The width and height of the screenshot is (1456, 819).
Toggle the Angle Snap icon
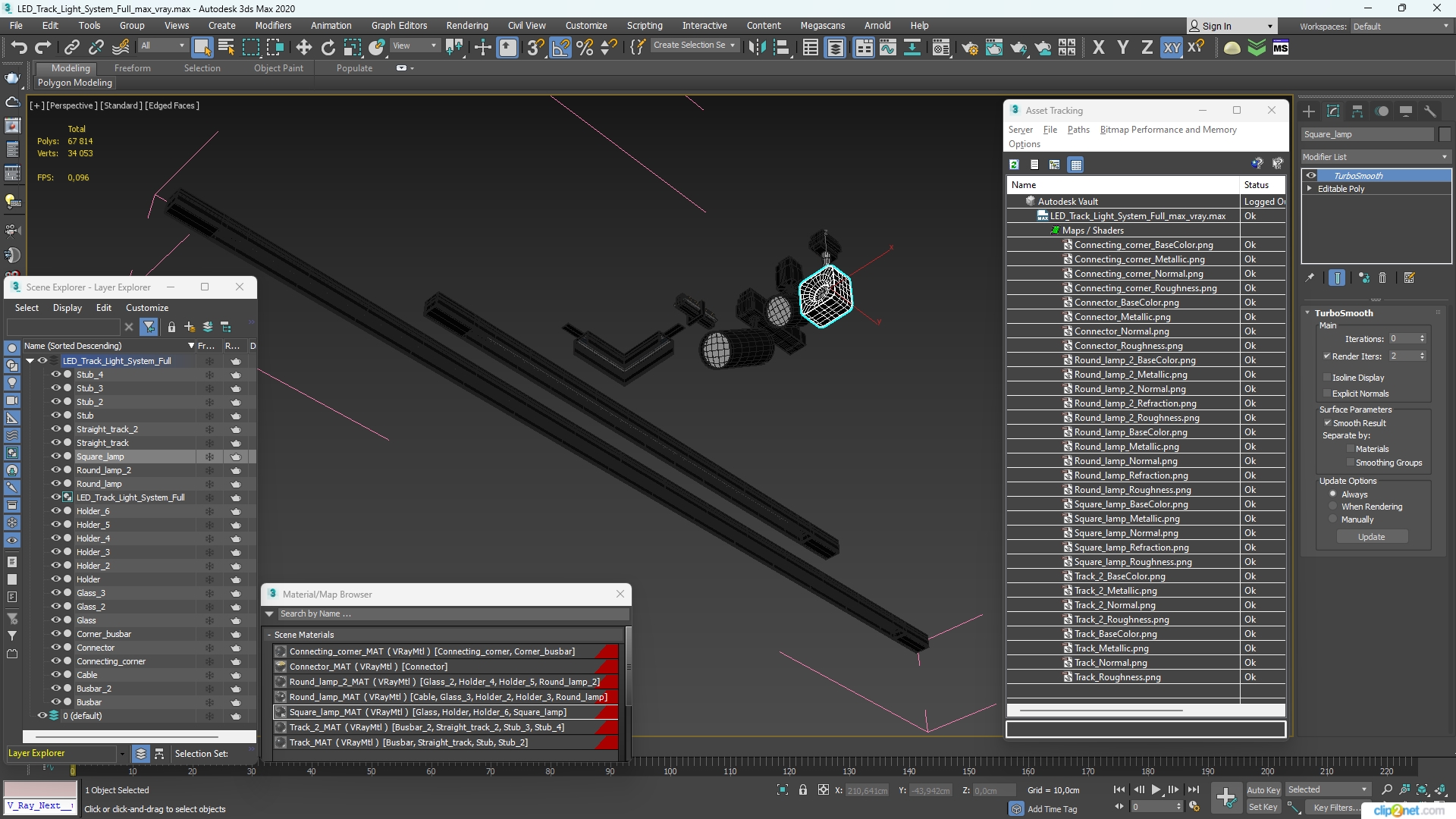click(x=560, y=48)
